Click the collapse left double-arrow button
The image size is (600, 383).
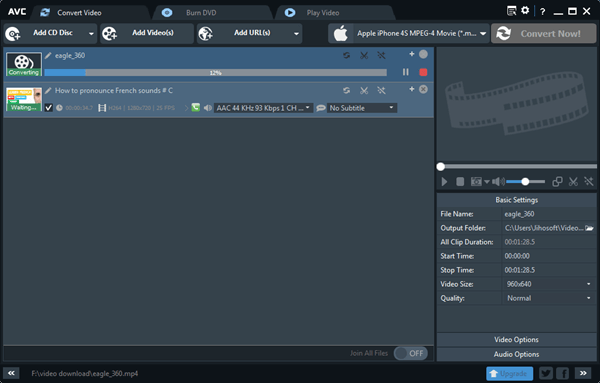click(11, 373)
